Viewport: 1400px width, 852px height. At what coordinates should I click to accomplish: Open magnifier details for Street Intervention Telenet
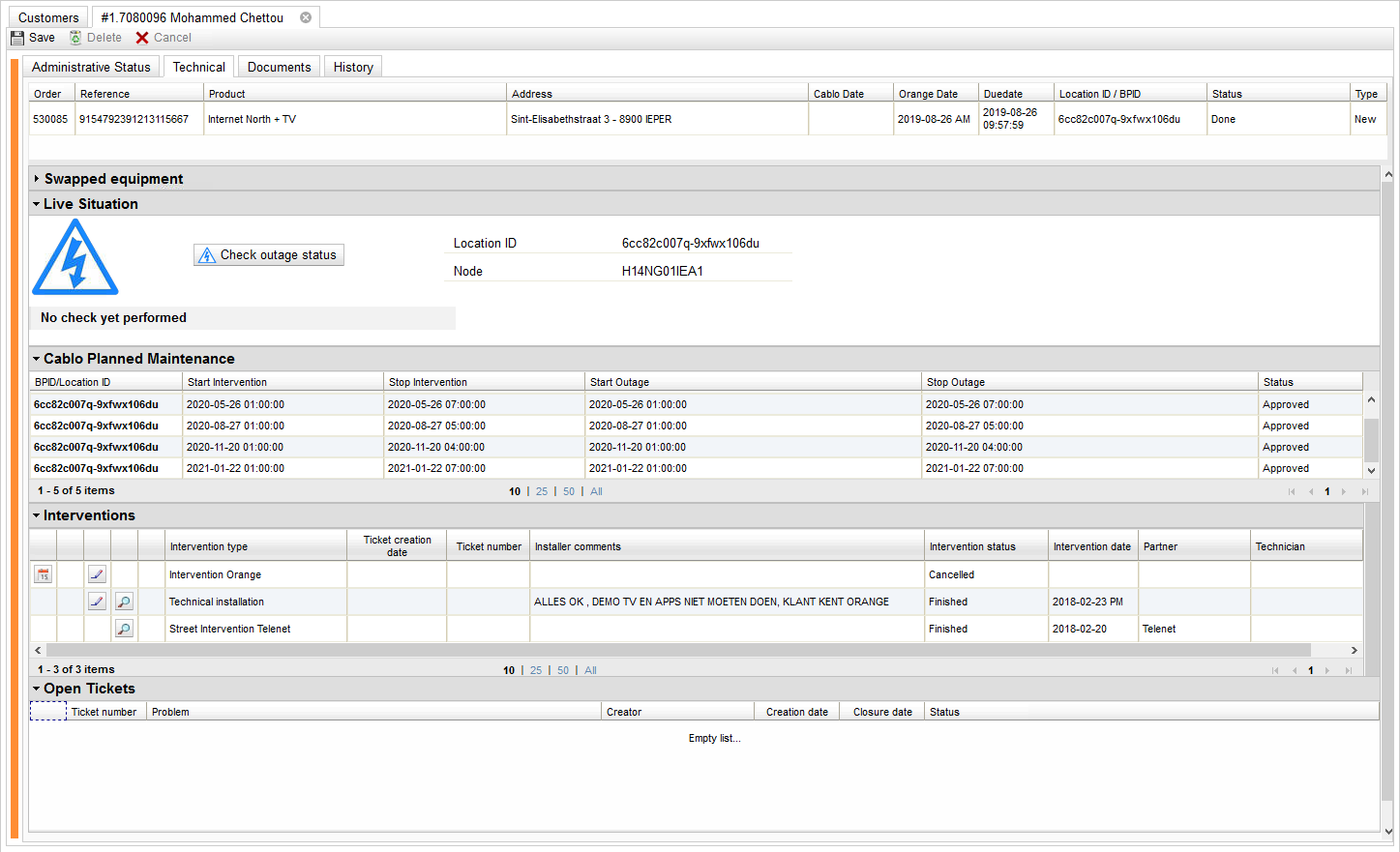tap(124, 629)
